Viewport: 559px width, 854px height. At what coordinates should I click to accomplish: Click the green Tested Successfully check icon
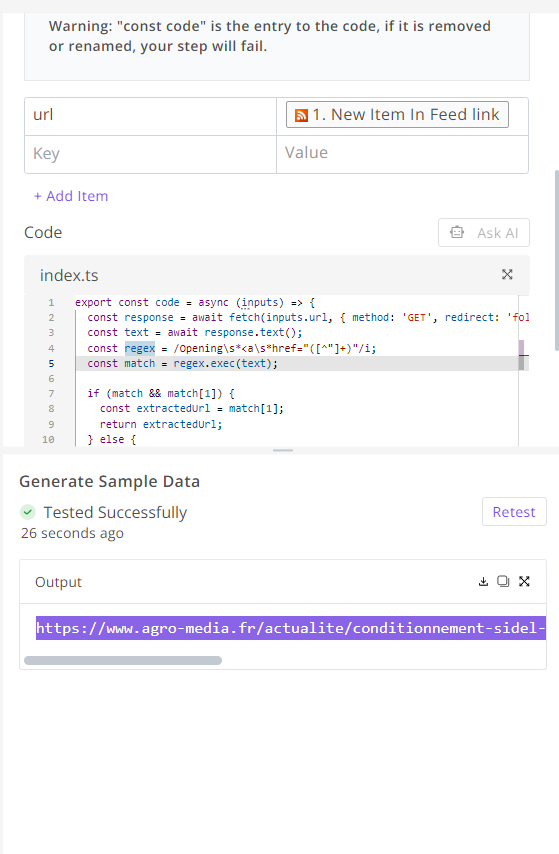pos(28,512)
